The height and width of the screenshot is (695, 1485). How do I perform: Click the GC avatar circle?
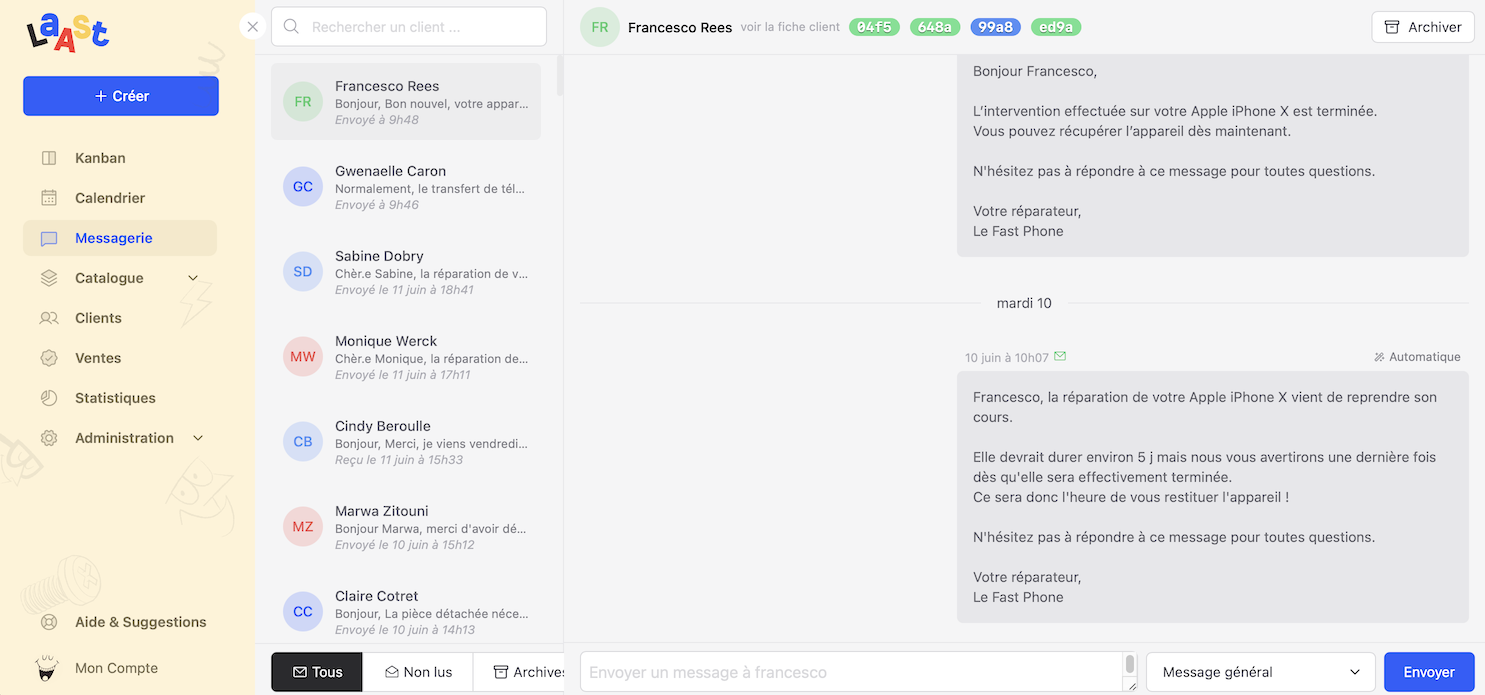click(x=303, y=187)
